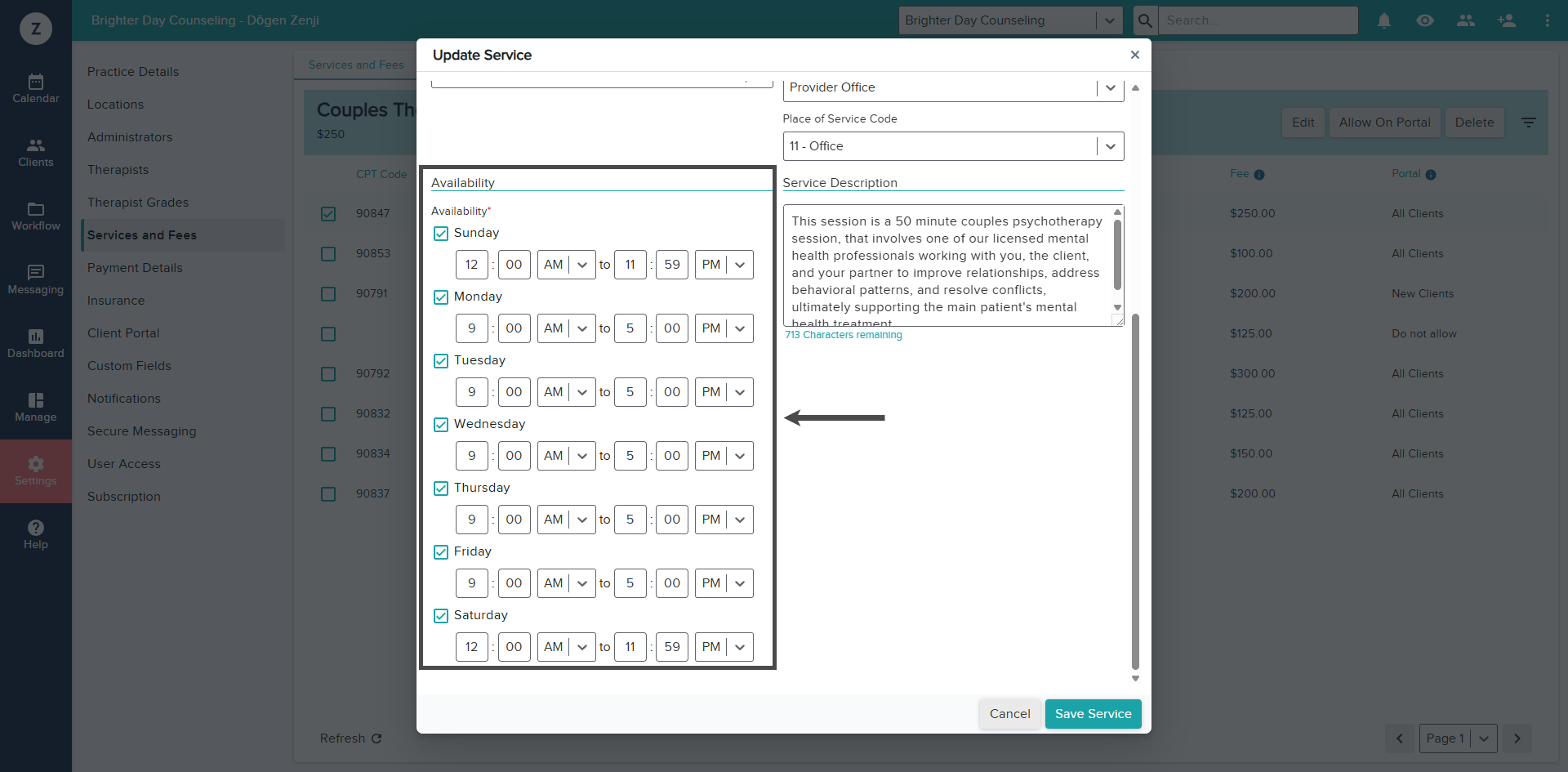Open the Workflow section
The width and height of the screenshot is (1568, 772).
[x=36, y=216]
